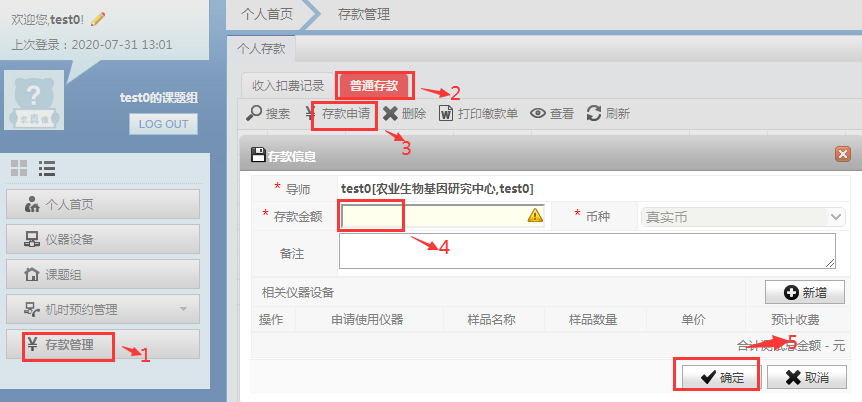Switch to grid view icon
Viewport: 862px width, 402px height.
pyautogui.click(x=19, y=168)
